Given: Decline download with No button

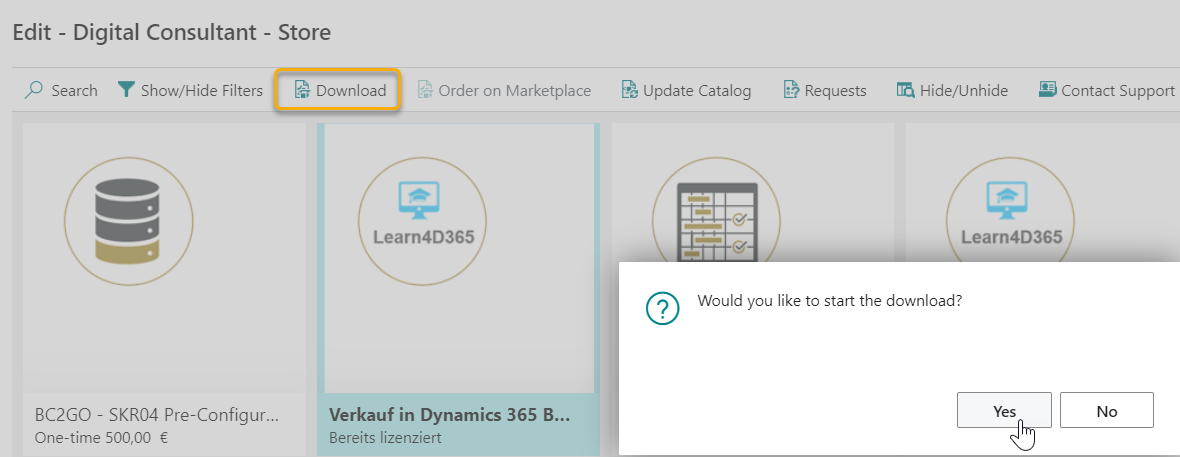Looking at the screenshot, I should pos(1106,411).
